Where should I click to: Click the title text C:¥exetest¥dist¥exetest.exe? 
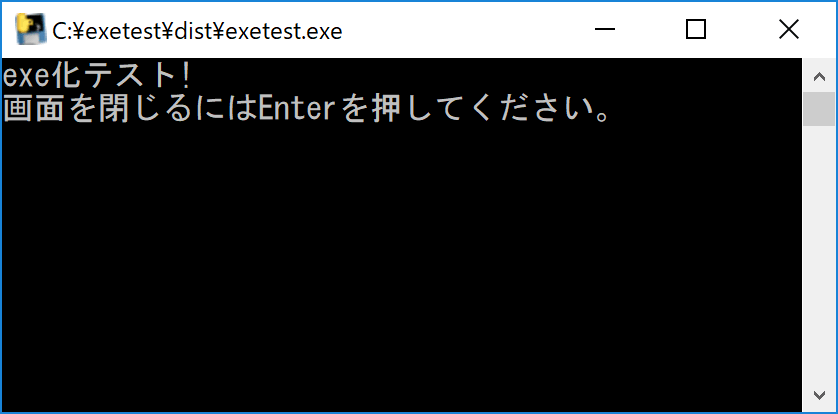click(197, 32)
